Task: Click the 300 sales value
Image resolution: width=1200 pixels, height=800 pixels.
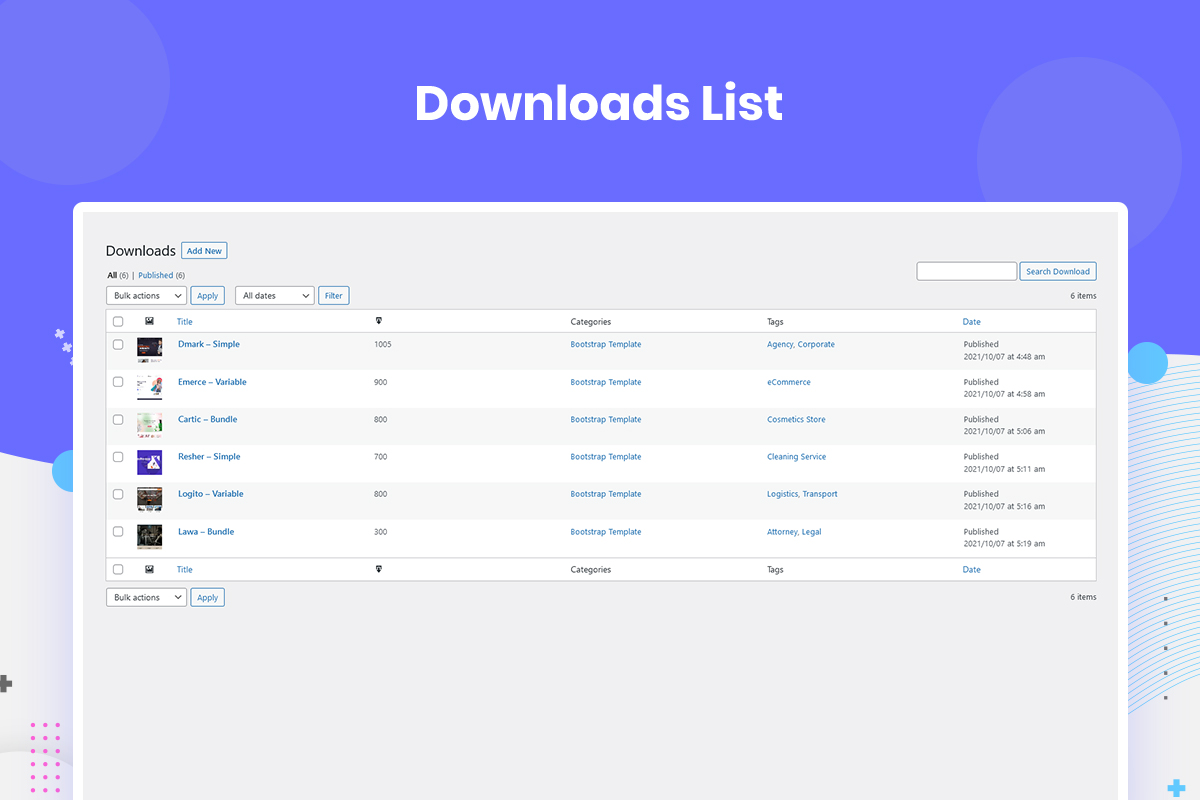Action: click(381, 531)
